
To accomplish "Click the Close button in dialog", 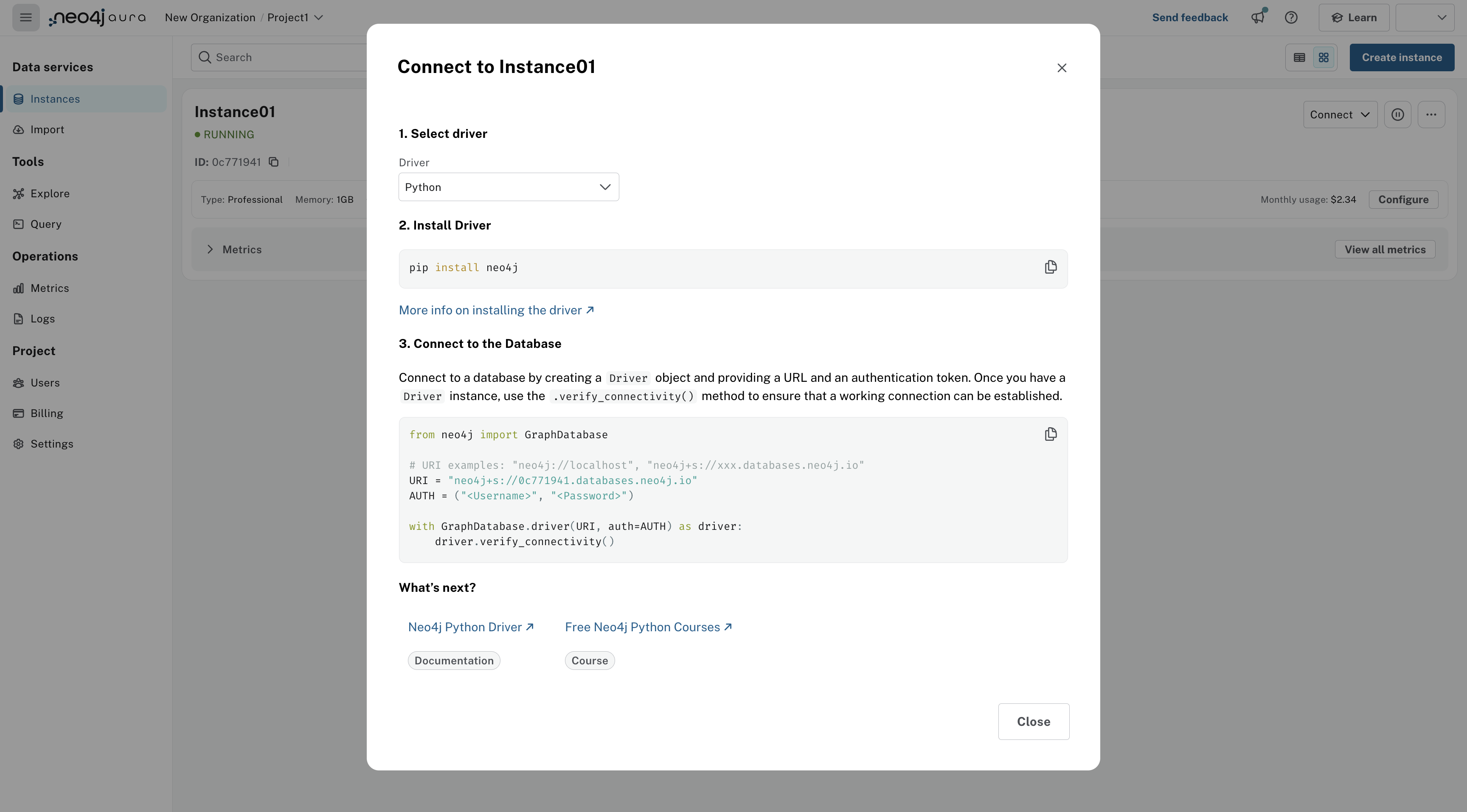I will click(x=1033, y=722).
